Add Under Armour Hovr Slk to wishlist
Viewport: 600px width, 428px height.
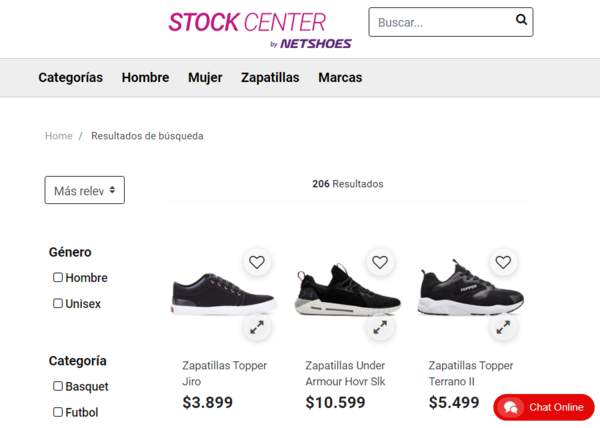[379, 262]
